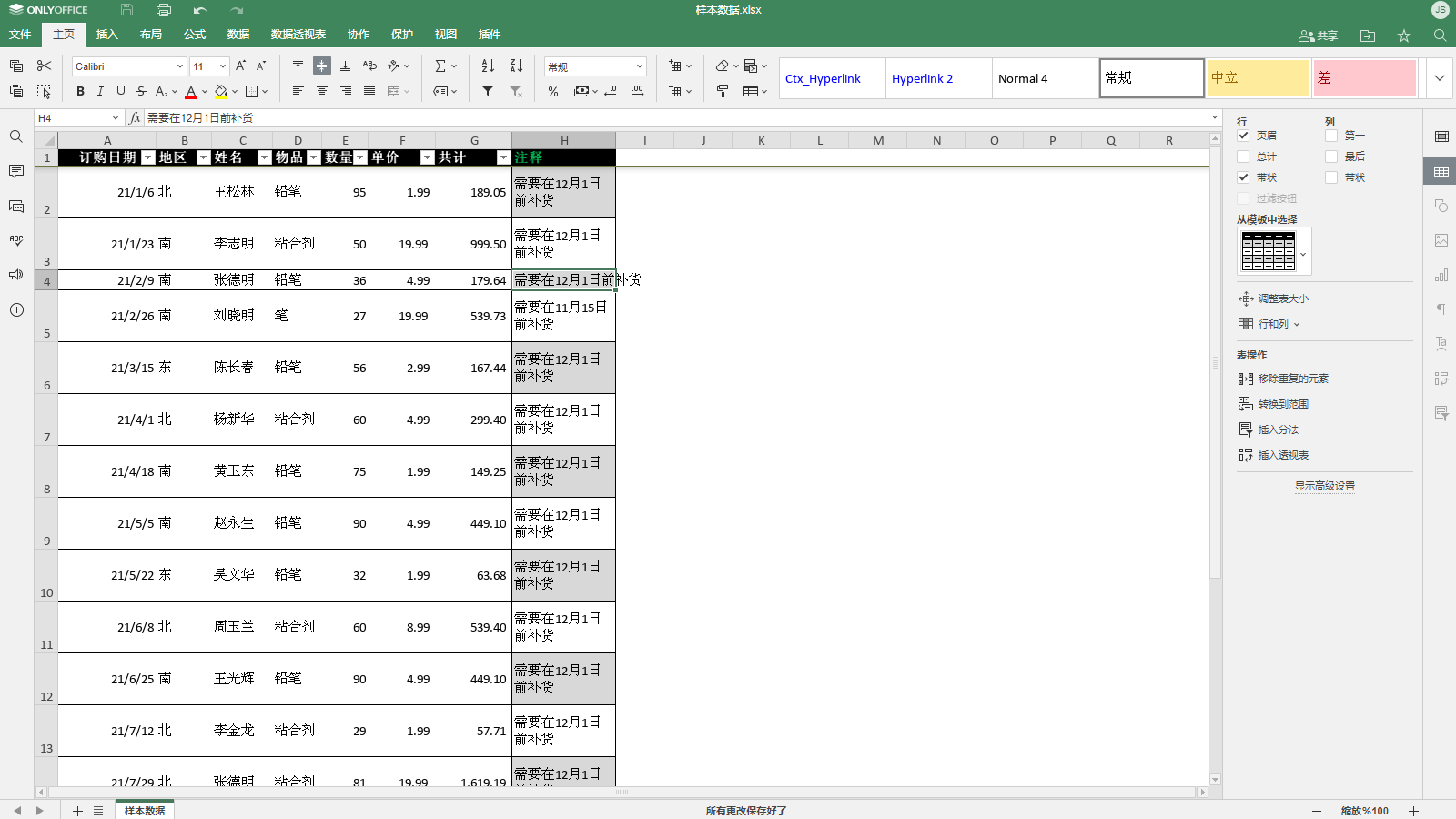
Task: Click the 共享 Share button
Action: [1318, 35]
